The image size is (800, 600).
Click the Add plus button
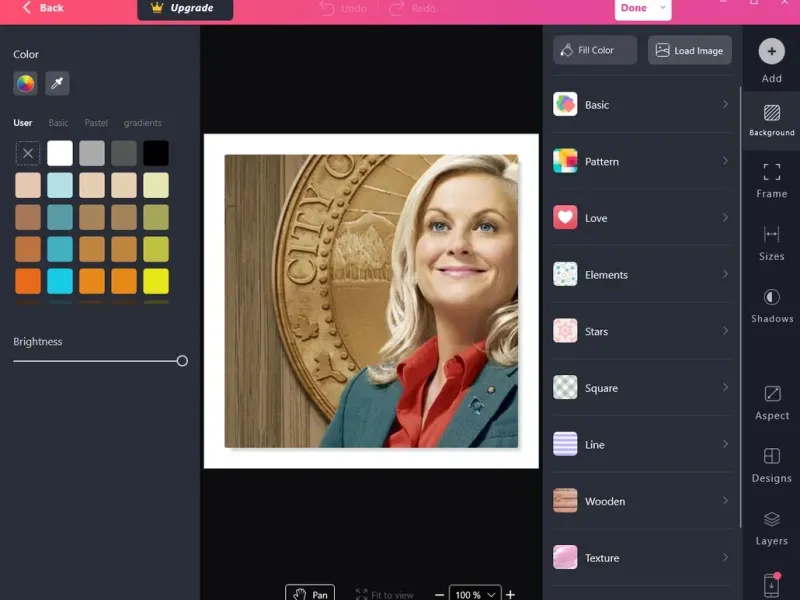click(x=771, y=52)
